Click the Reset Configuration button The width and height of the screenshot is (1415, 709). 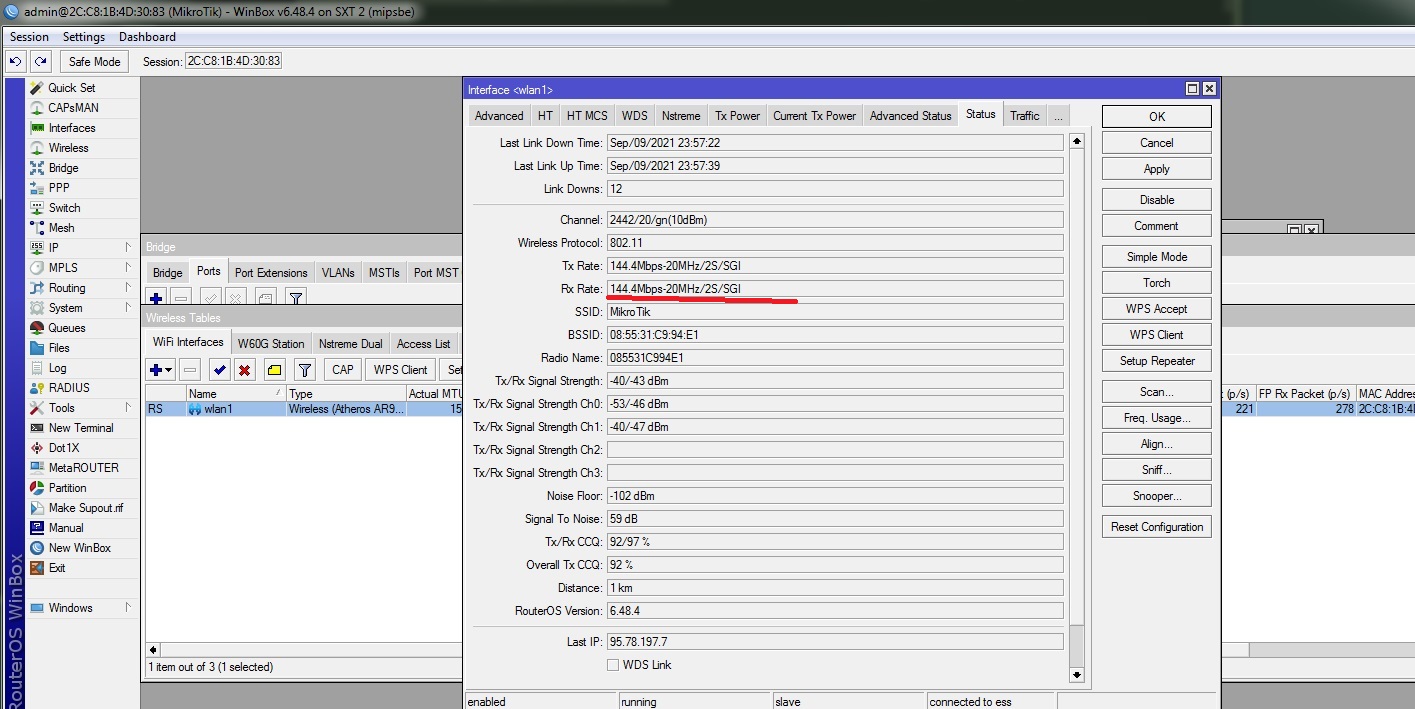point(1157,527)
